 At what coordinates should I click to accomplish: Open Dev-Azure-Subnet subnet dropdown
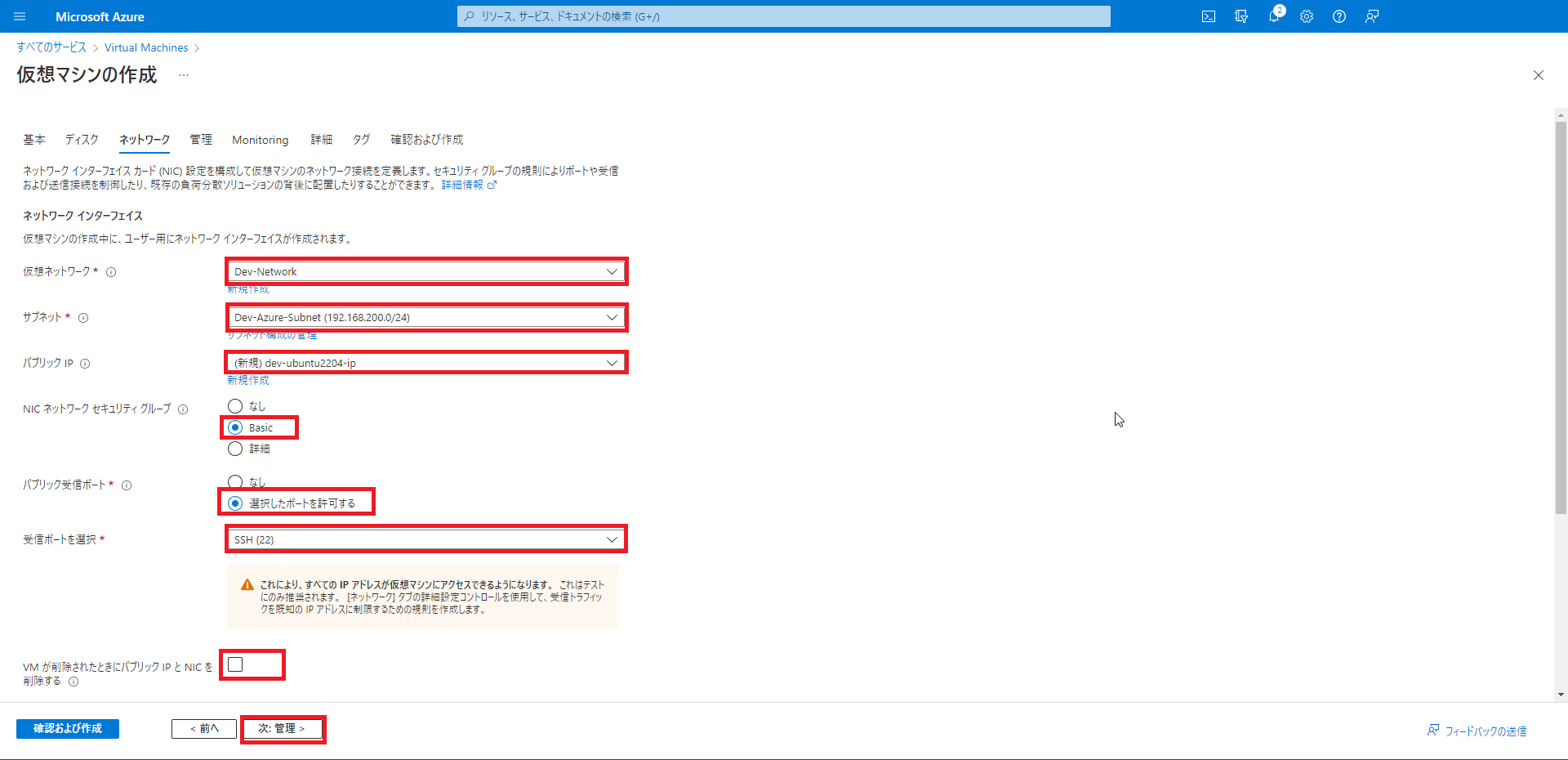(426, 317)
